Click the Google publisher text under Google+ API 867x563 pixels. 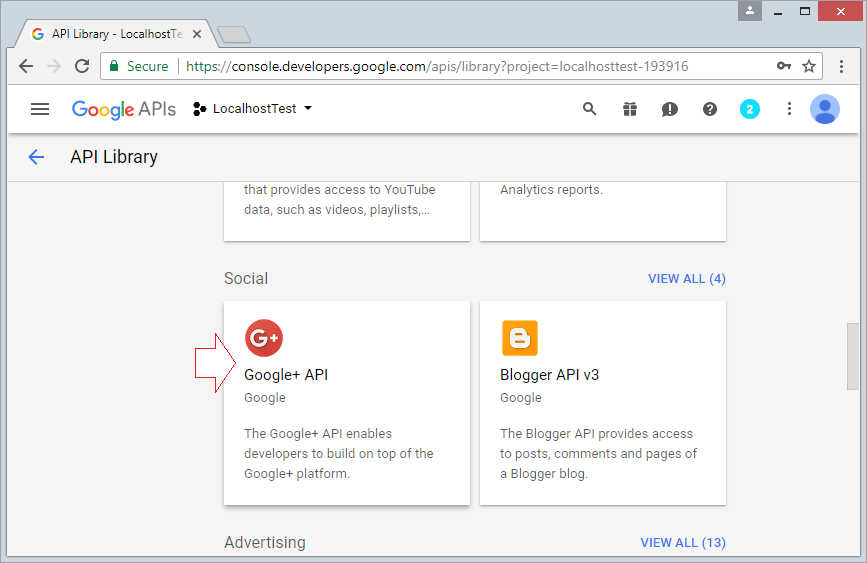coord(265,398)
